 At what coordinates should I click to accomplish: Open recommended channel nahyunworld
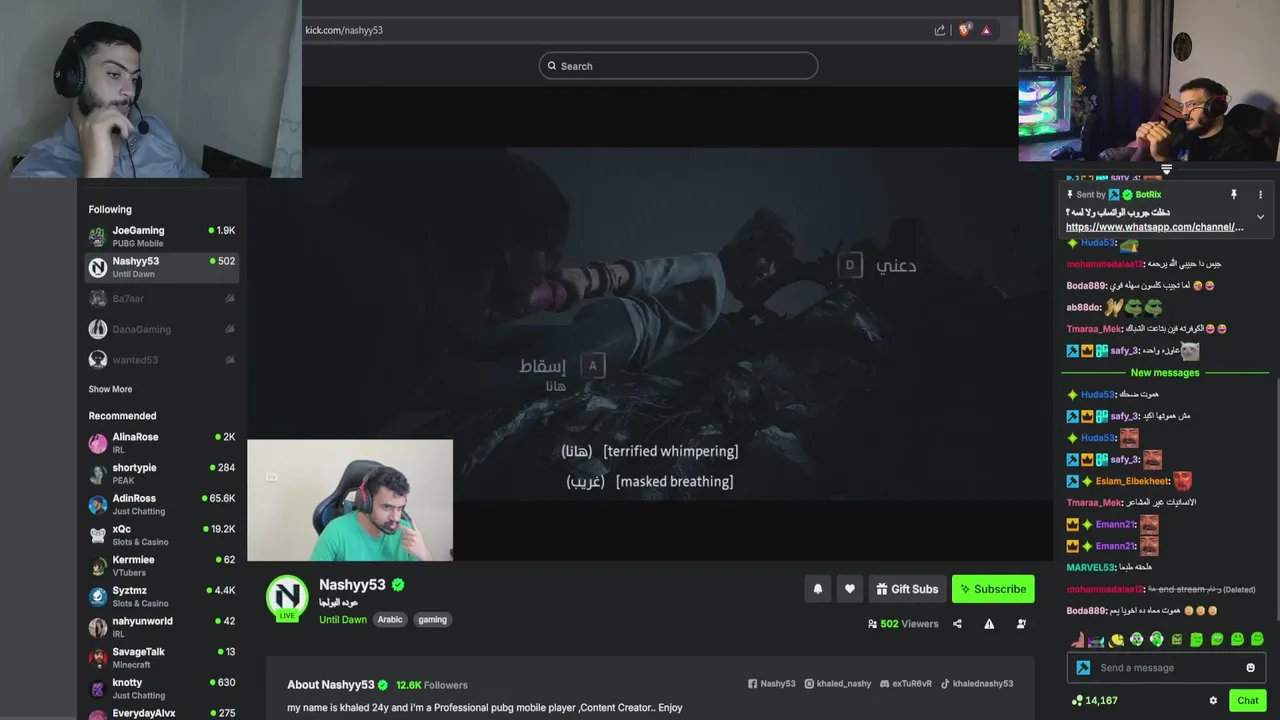pyautogui.click(x=162, y=627)
